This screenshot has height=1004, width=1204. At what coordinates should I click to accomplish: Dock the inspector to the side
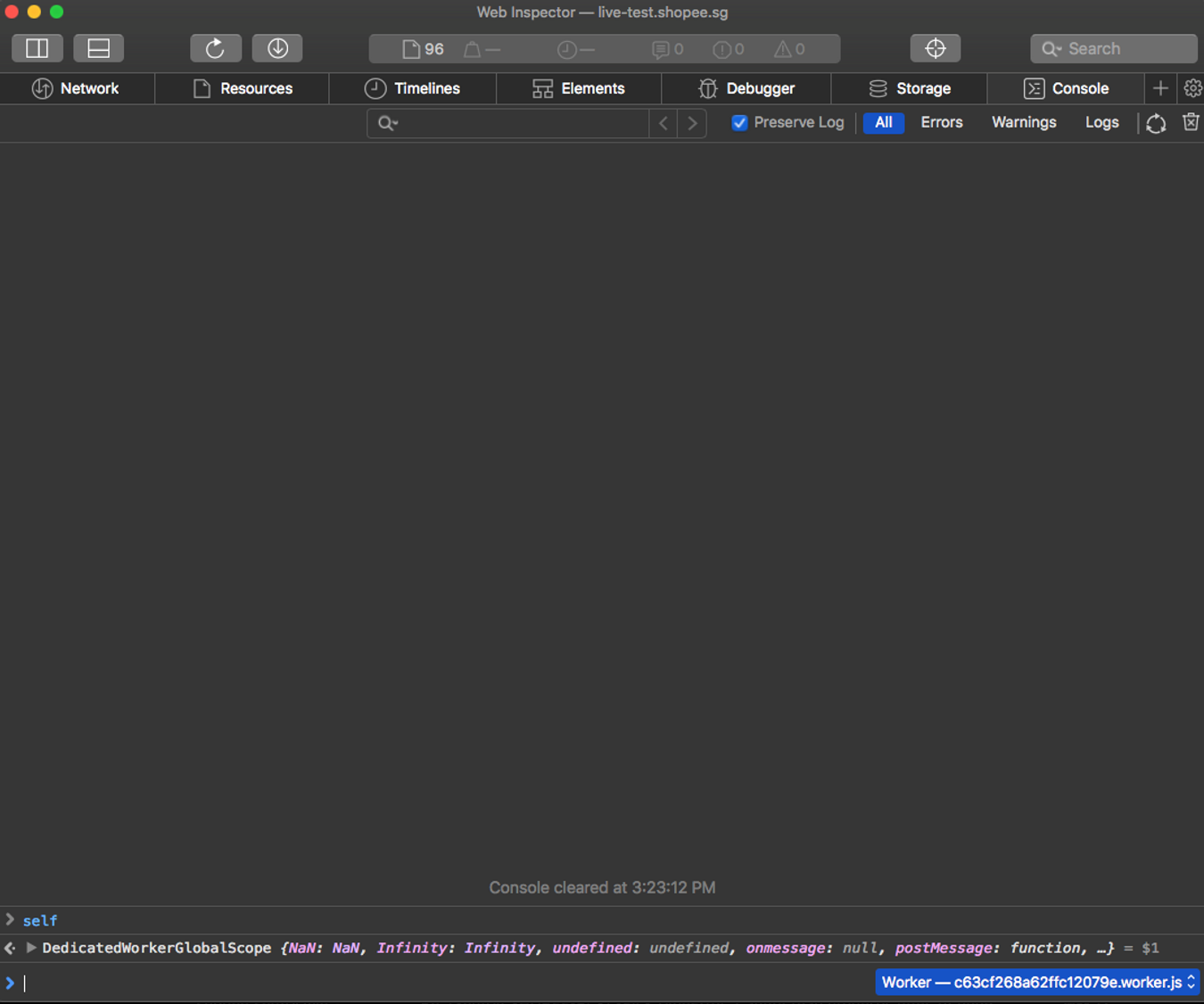[37, 47]
